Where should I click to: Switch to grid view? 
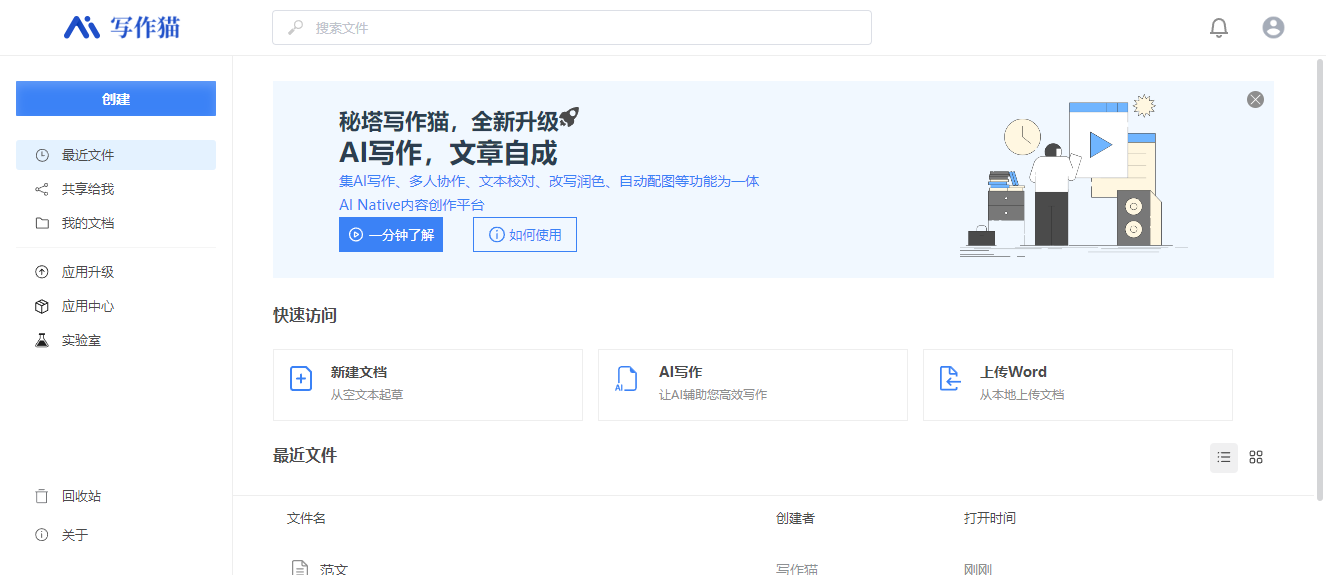pos(1256,457)
